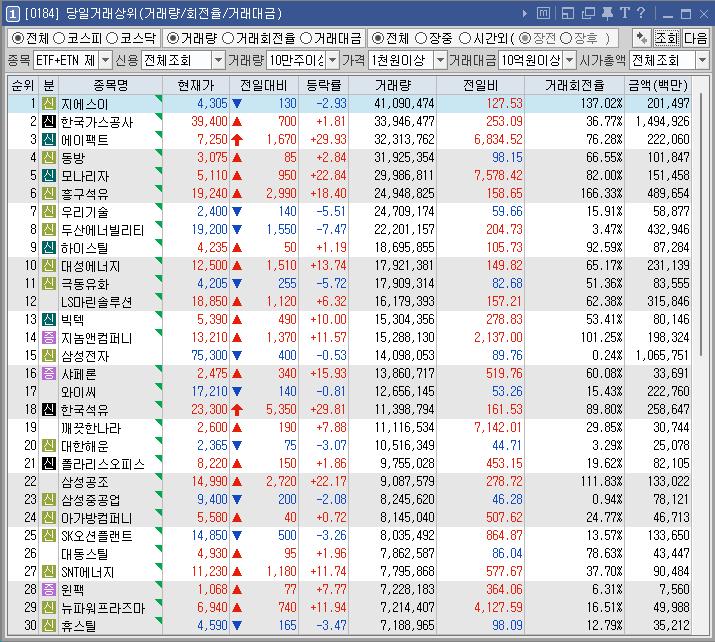Image resolution: width=715 pixels, height=642 pixels.
Task: Click the 거래회전율 column header
Action: click(x=575, y=85)
